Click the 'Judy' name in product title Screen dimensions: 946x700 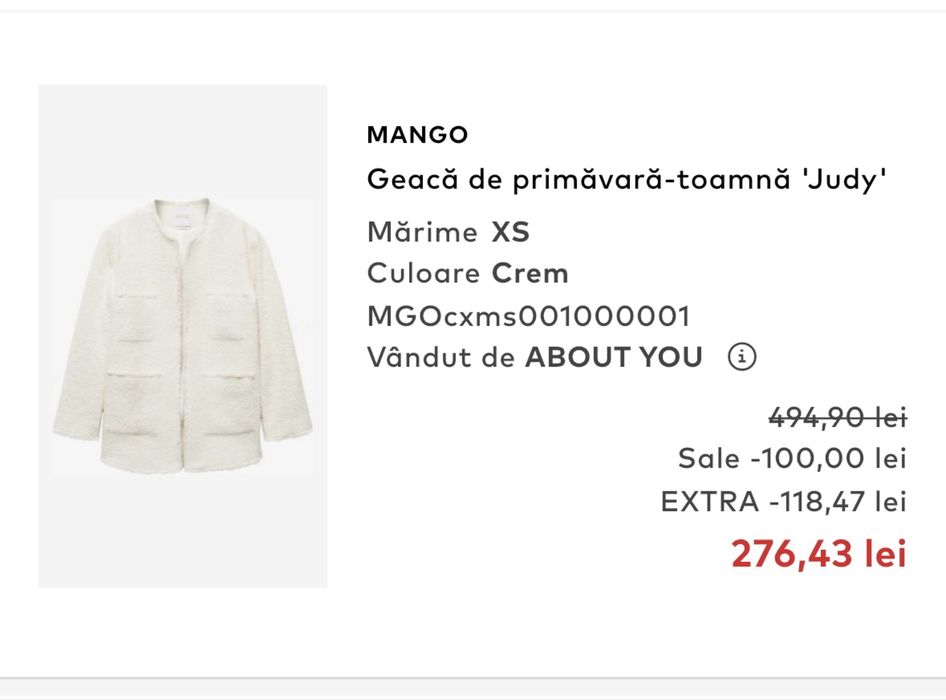(848, 180)
